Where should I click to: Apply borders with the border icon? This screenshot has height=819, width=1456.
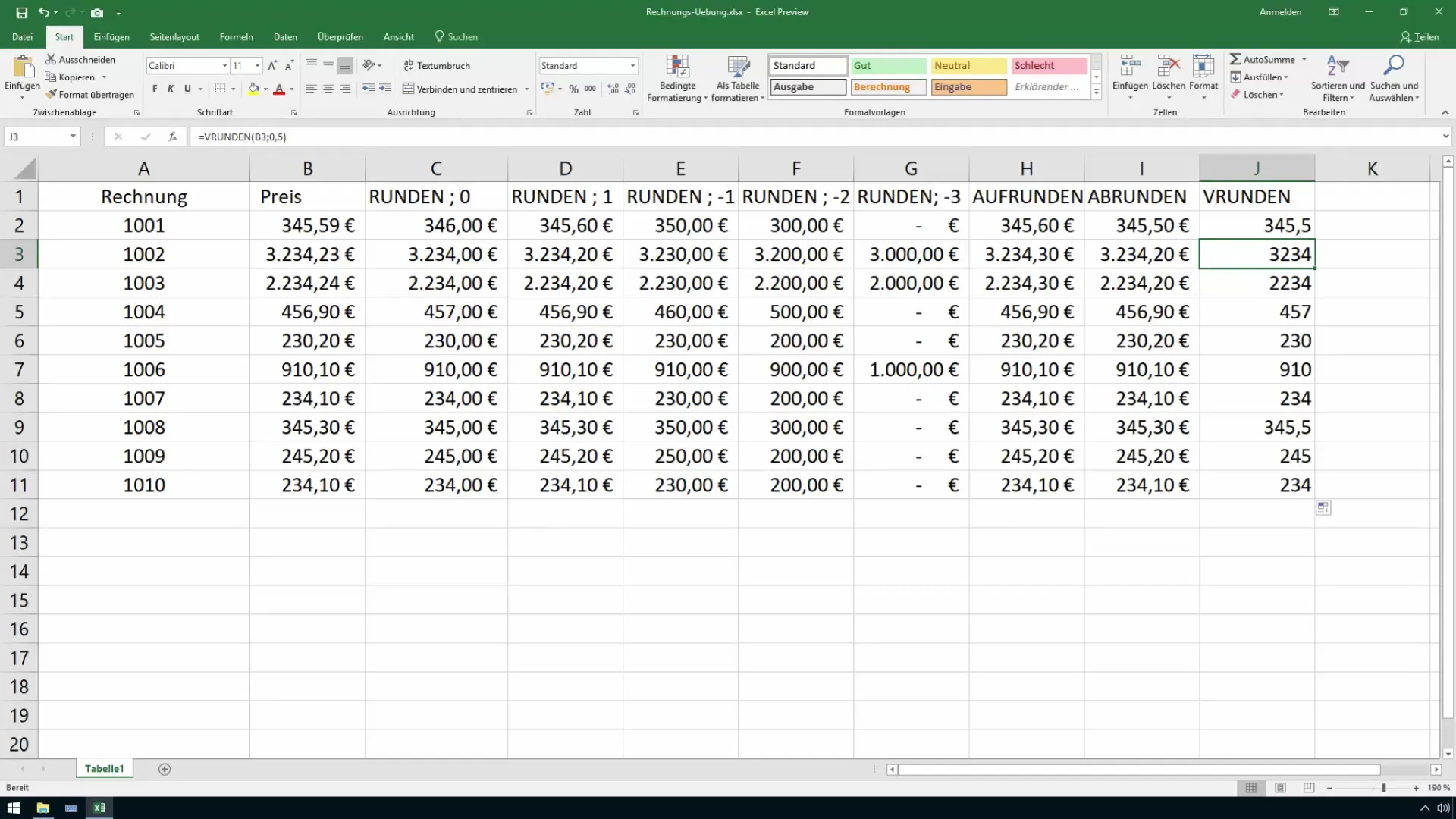pos(220,89)
